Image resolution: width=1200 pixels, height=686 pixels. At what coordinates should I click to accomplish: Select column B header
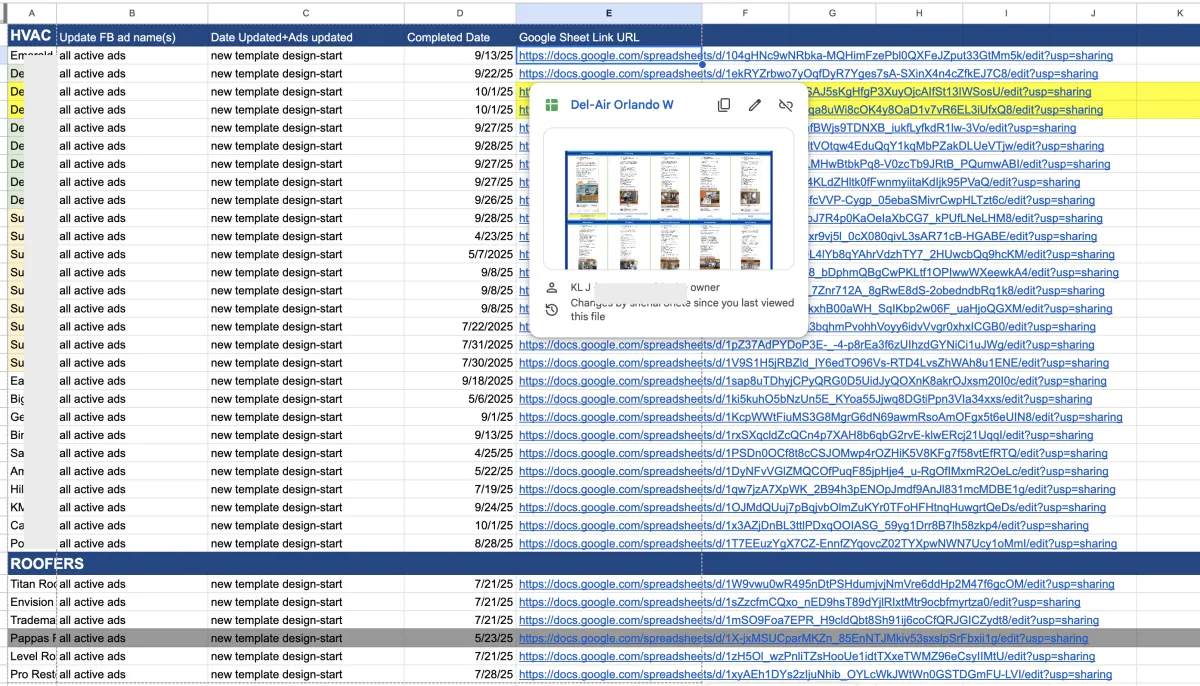pyautogui.click(x=132, y=13)
